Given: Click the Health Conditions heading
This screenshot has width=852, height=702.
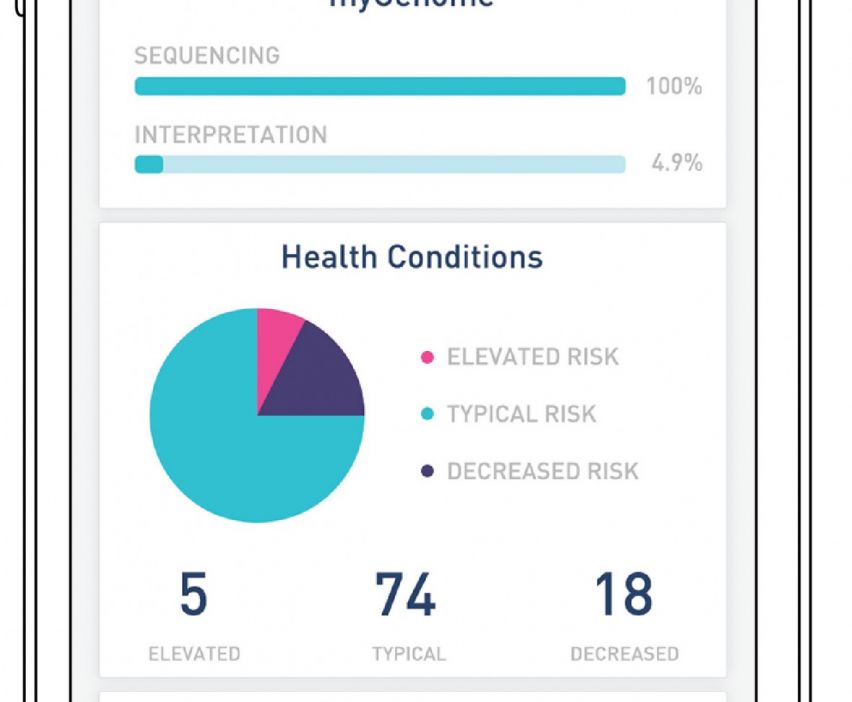Looking at the screenshot, I should pyautogui.click(x=412, y=257).
